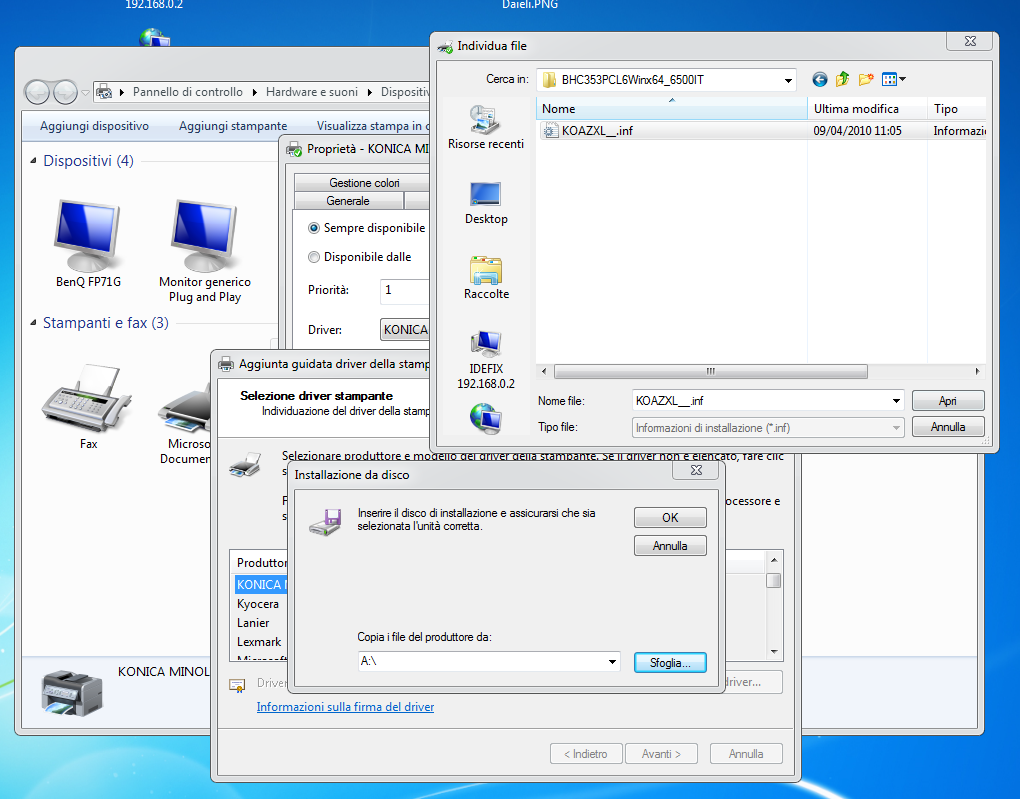Choose the Disponibile dalle radio option
This screenshot has width=1020, height=799.
click(x=314, y=257)
